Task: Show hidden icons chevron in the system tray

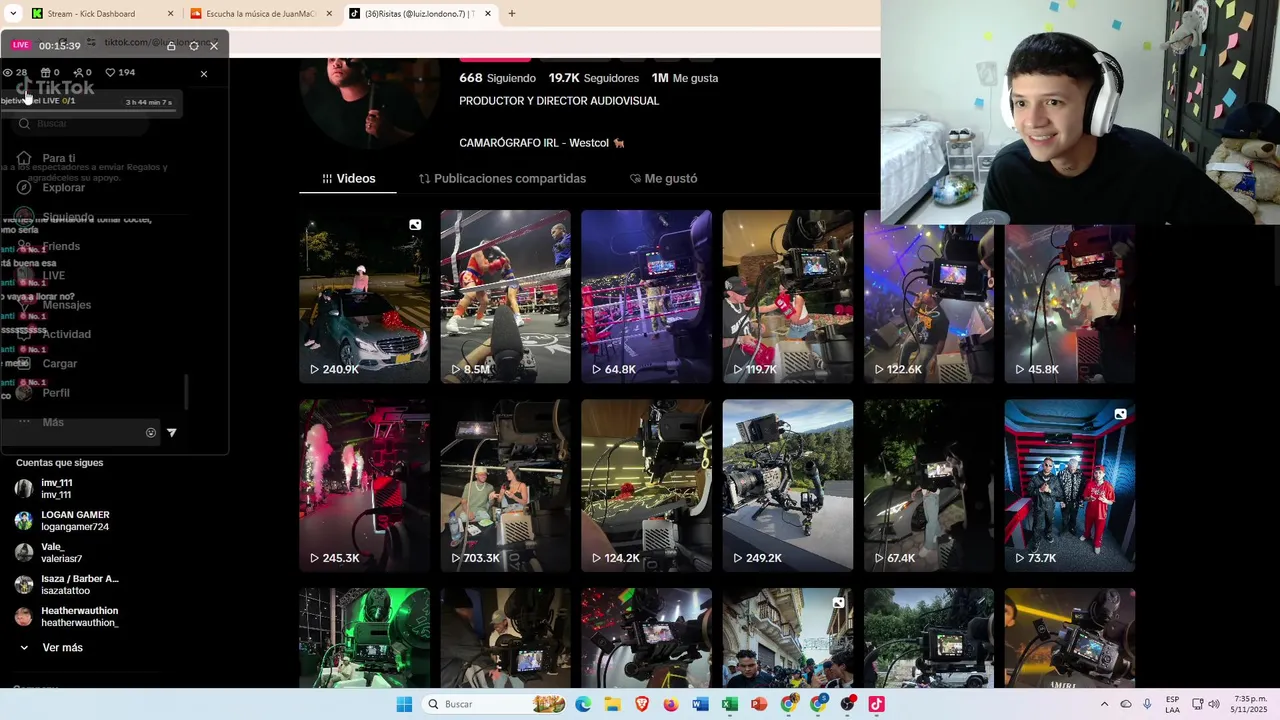Action: point(1104,704)
